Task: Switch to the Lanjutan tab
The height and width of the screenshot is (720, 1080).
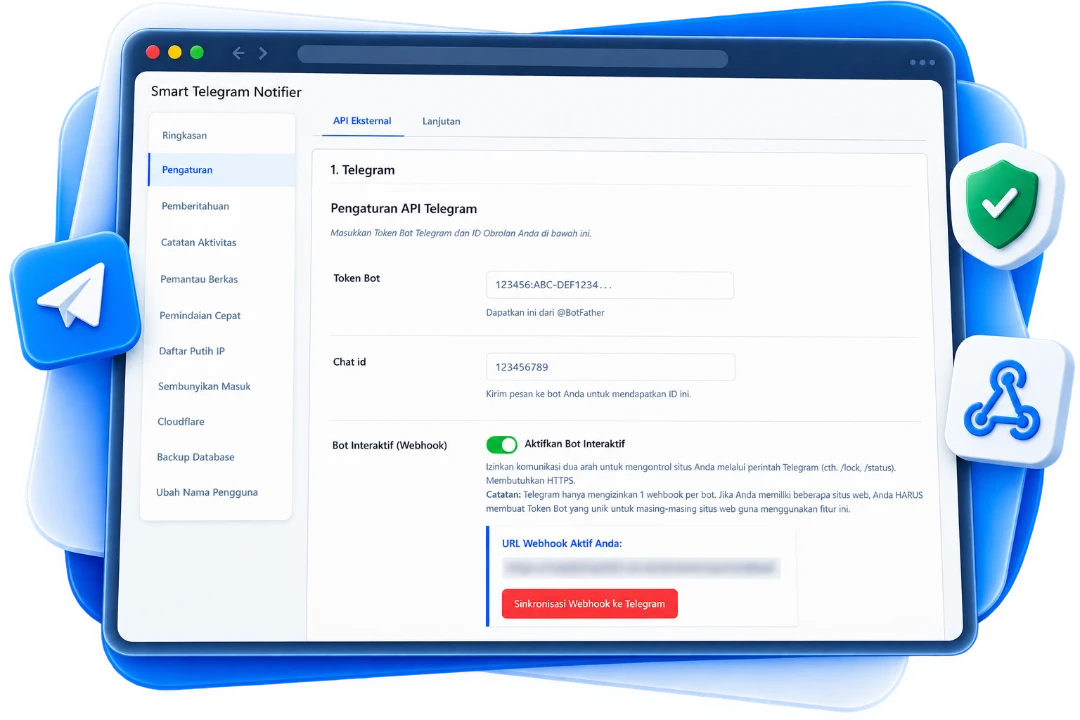Action: pyautogui.click(x=441, y=121)
